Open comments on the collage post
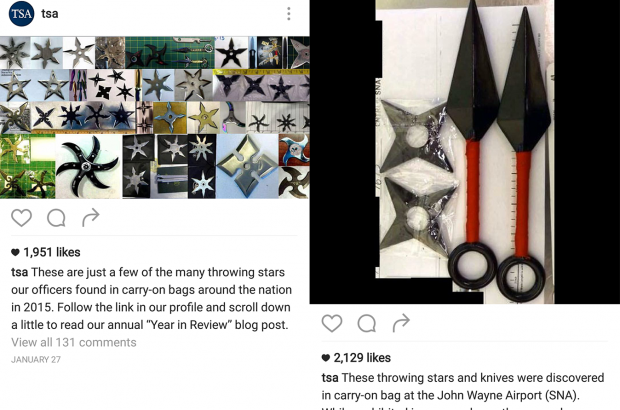 pos(56,218)
